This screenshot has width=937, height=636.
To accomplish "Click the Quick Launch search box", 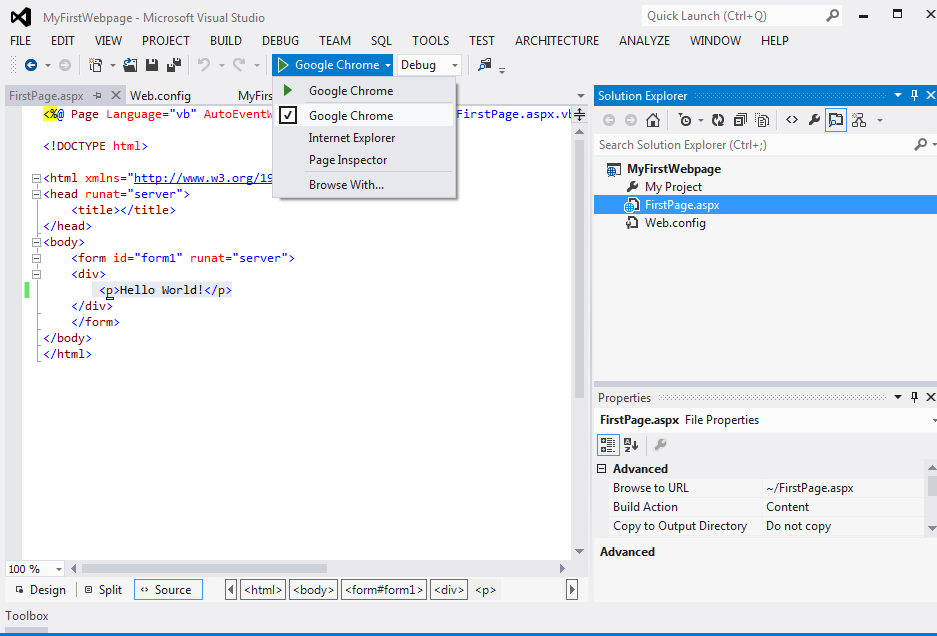I will point(742,16).
